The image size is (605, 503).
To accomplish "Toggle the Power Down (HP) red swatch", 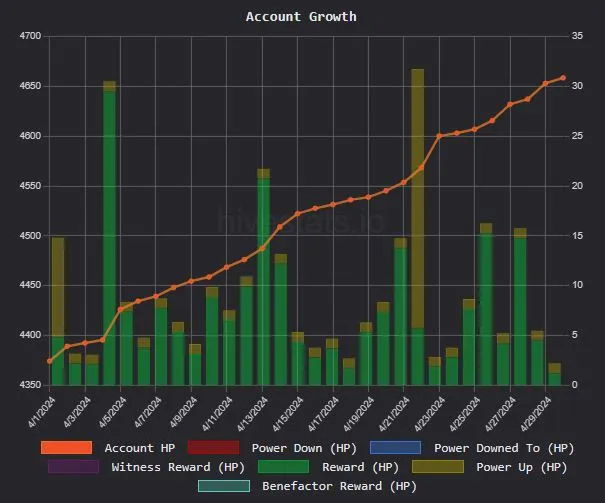I will click(213, 447).
